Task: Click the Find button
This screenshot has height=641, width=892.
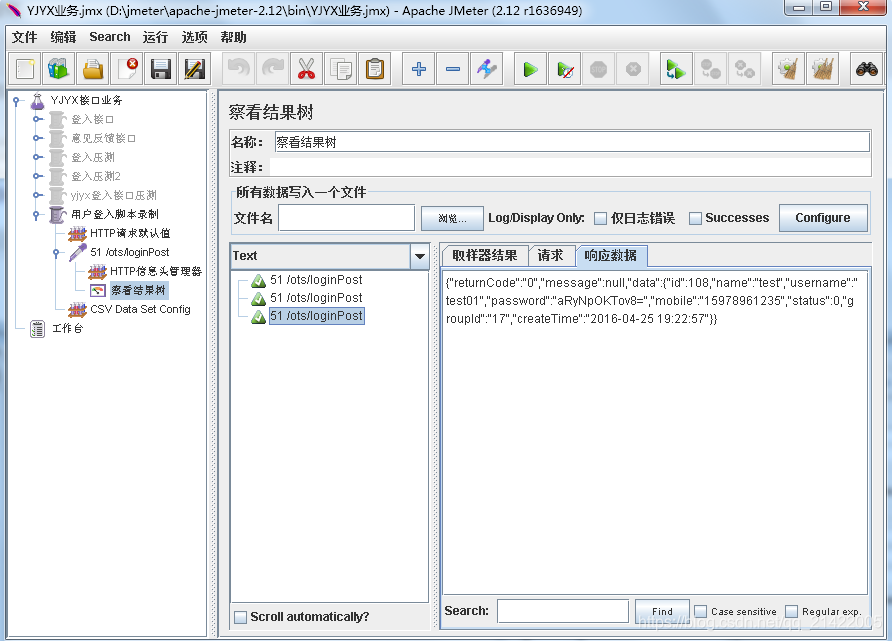Action: (662, 611)
